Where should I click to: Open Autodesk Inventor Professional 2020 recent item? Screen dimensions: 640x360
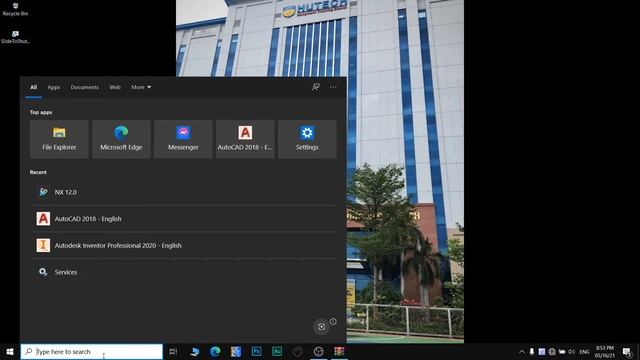point(183,245)
